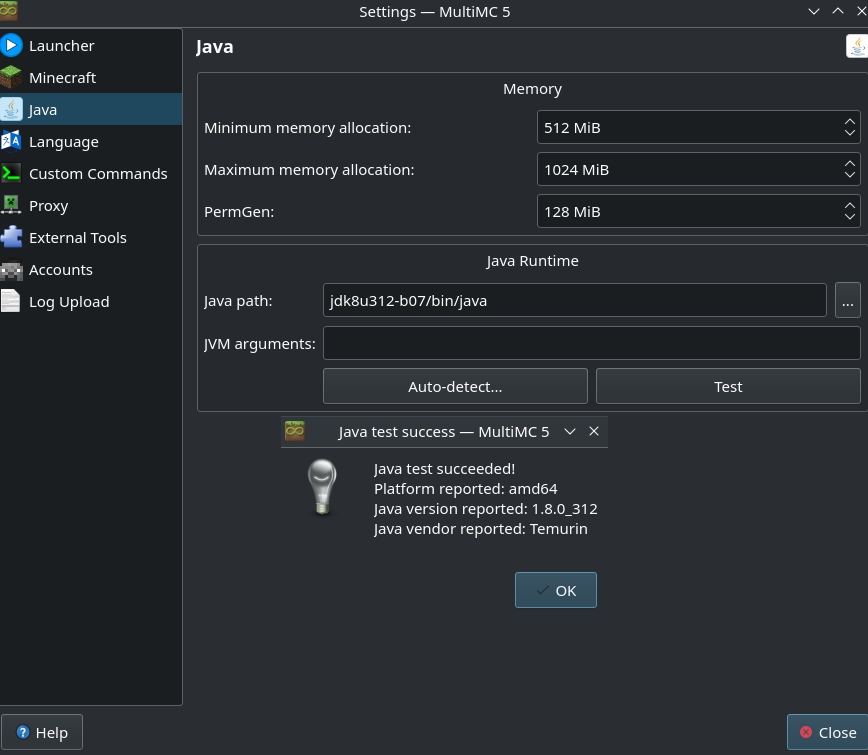
Task: Open the titlebar dropdown arrow
Action: click(813, 12)
